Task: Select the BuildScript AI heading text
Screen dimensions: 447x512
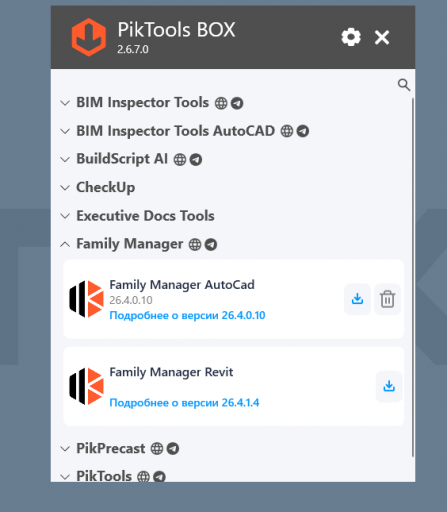Action: pos(122,159)
